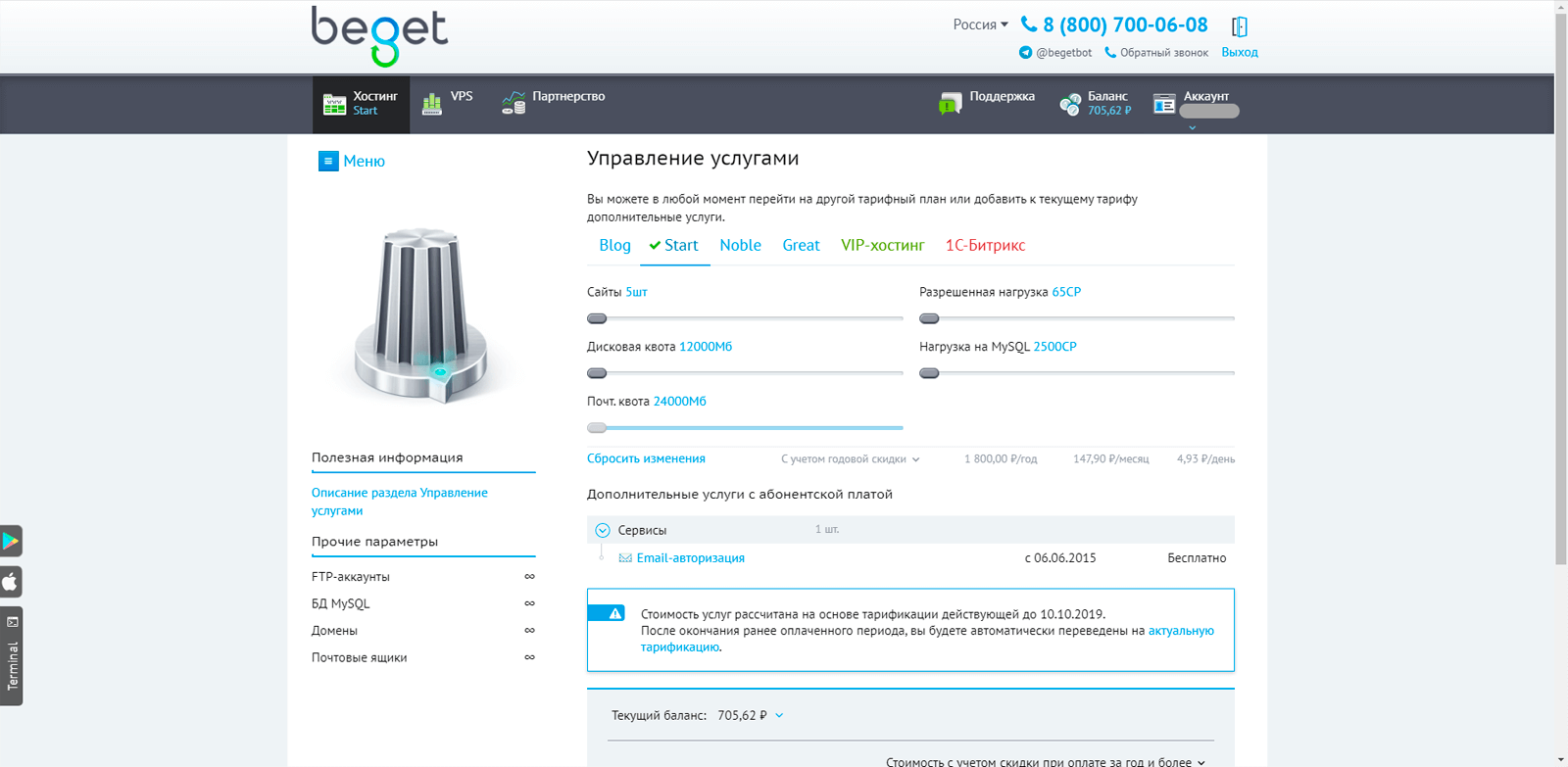Click the FTP-аккаунты row
This screenshot has height=767, width=1568.
click(423, 577)
